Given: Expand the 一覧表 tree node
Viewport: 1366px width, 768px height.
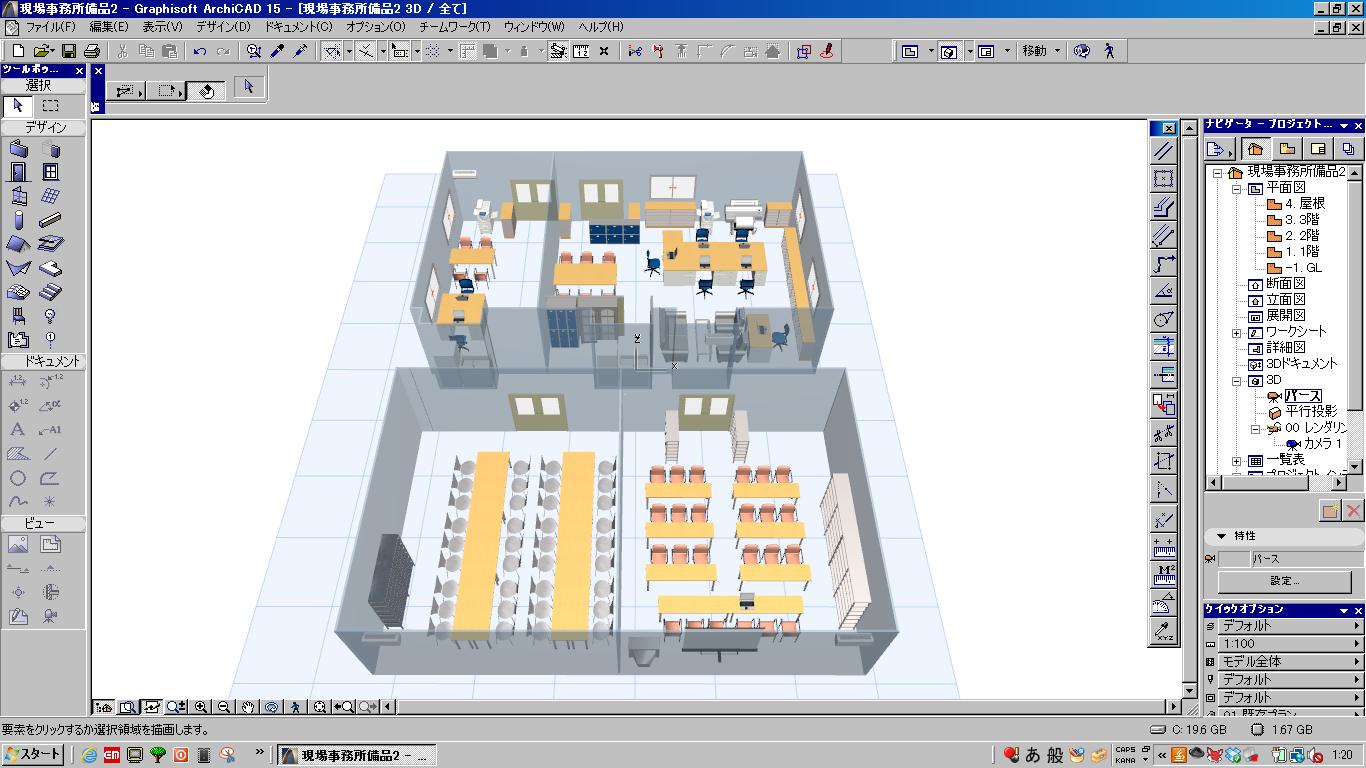Looking at the screenshot, I should [x=1236, y=461].
